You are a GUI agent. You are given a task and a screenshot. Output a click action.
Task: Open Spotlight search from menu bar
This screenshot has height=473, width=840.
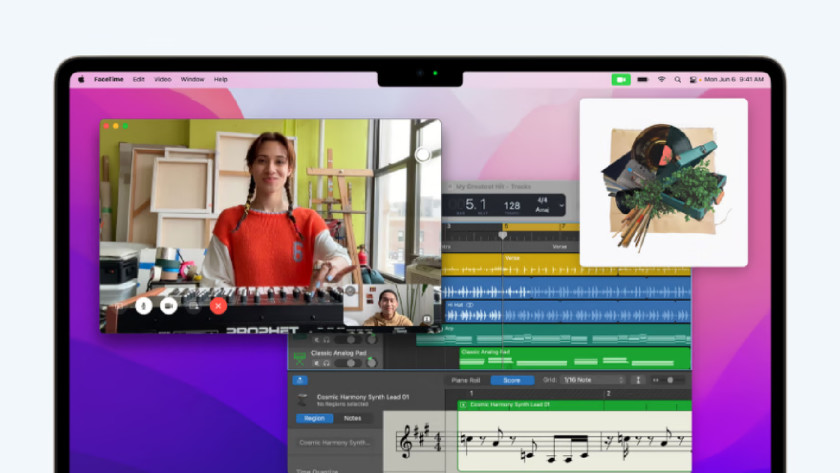pos(678,79)
